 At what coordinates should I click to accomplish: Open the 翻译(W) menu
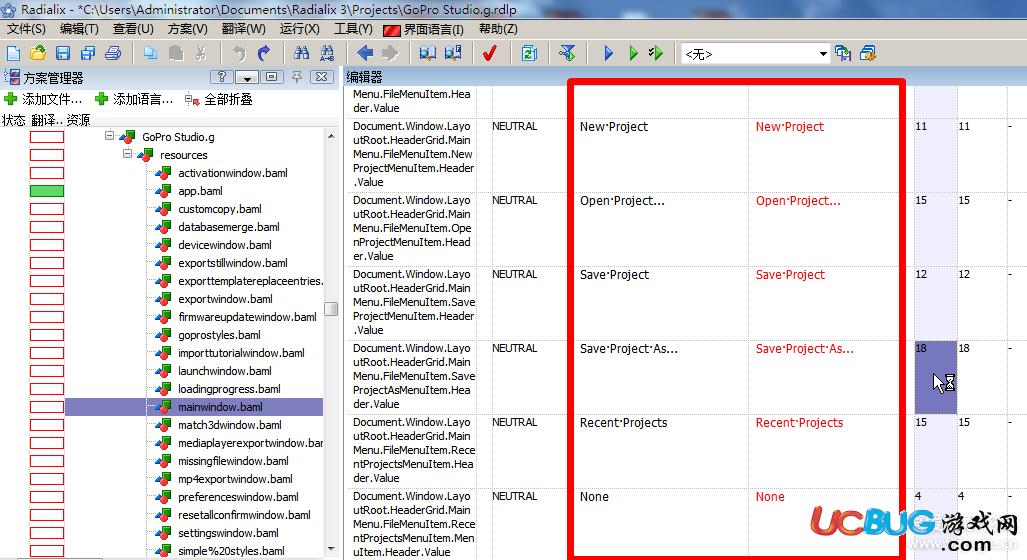[x=244, y=29]
